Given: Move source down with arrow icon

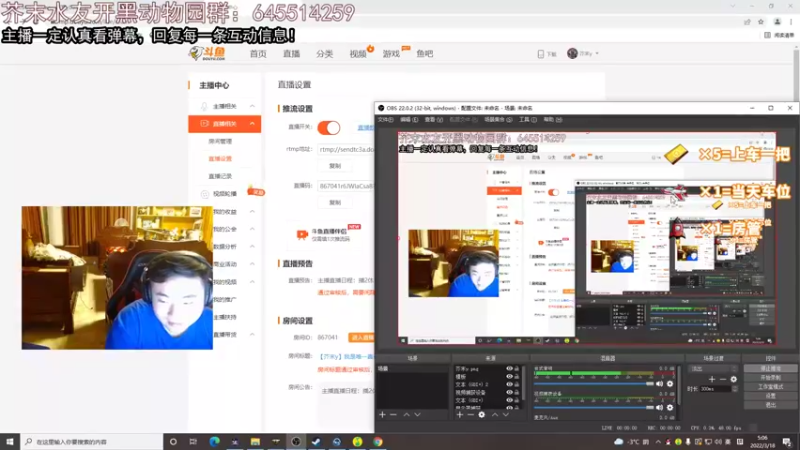Looking at the screenshot, I should tap(506, 415).
